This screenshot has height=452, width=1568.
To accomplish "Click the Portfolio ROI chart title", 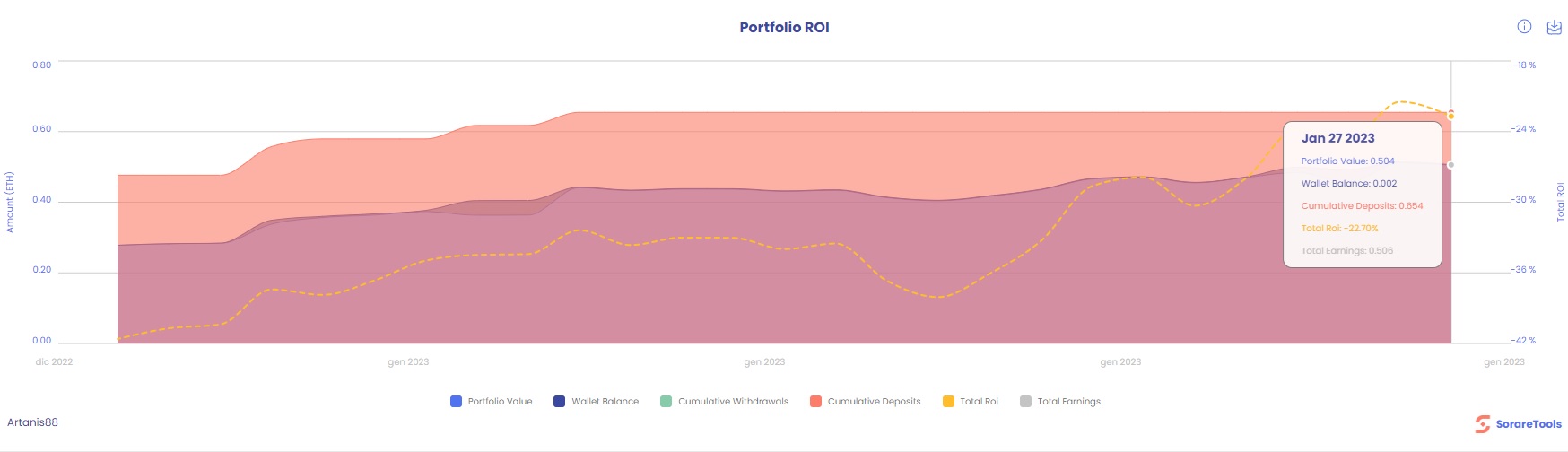I will 784,28.
